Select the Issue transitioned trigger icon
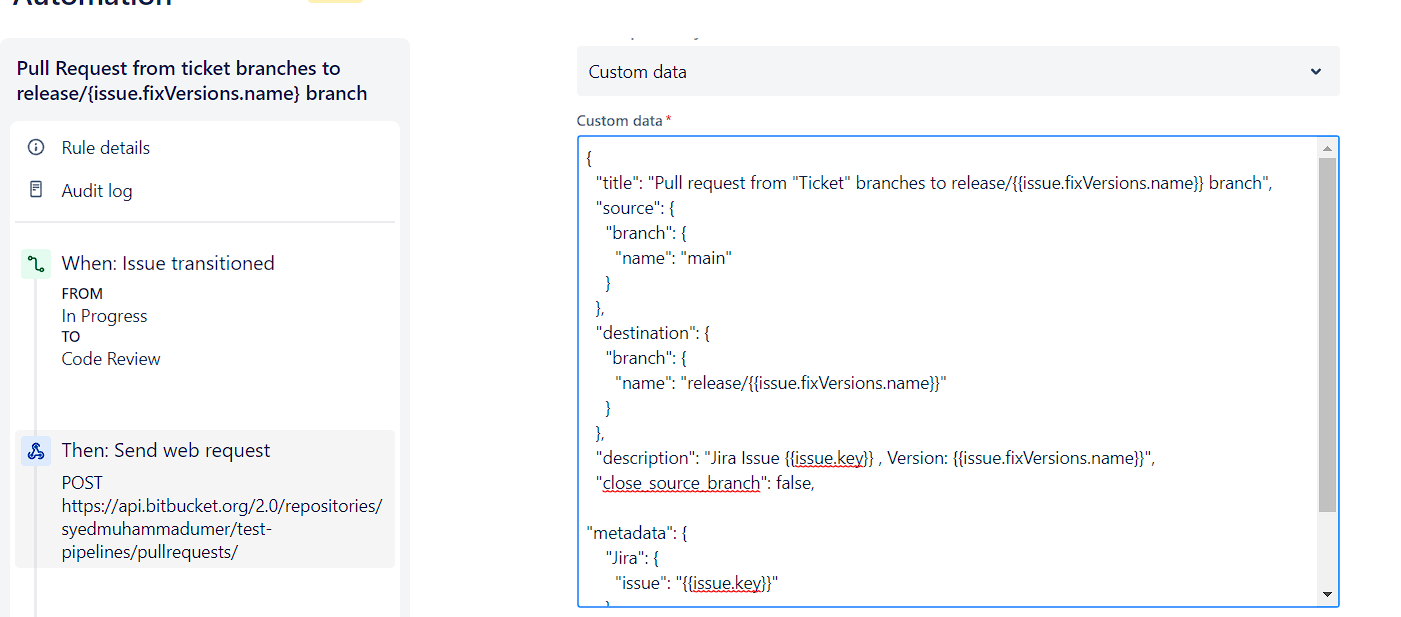1401x617 pixels. [x=36, y=264]
